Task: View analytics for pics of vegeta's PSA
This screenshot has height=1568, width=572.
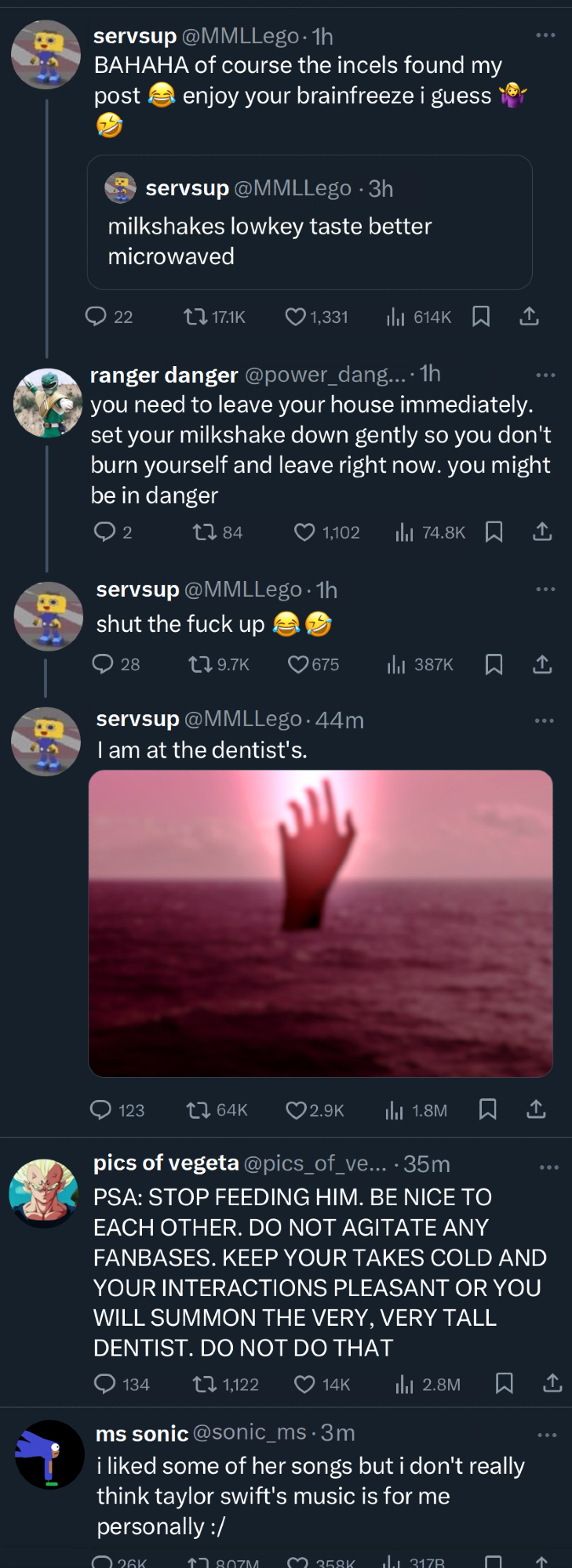Action: (405, 1385)
